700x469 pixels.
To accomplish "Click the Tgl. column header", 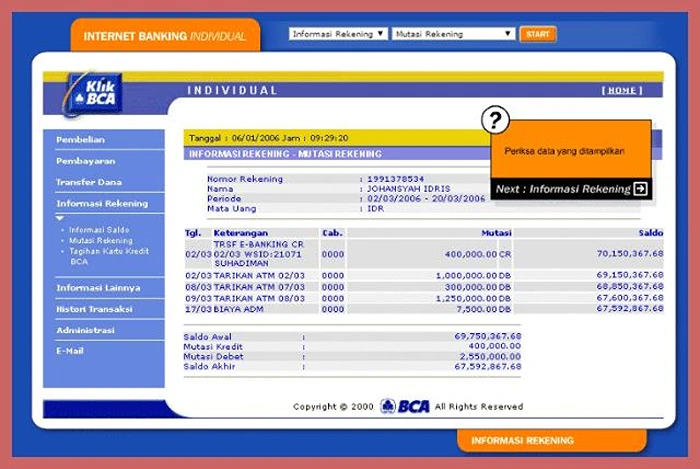I will 193,233.
